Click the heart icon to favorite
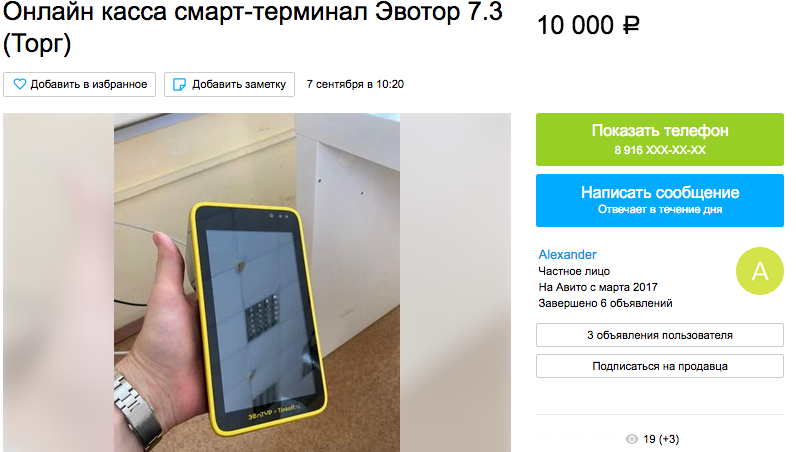Screen dimensions: 796x452 20,84
